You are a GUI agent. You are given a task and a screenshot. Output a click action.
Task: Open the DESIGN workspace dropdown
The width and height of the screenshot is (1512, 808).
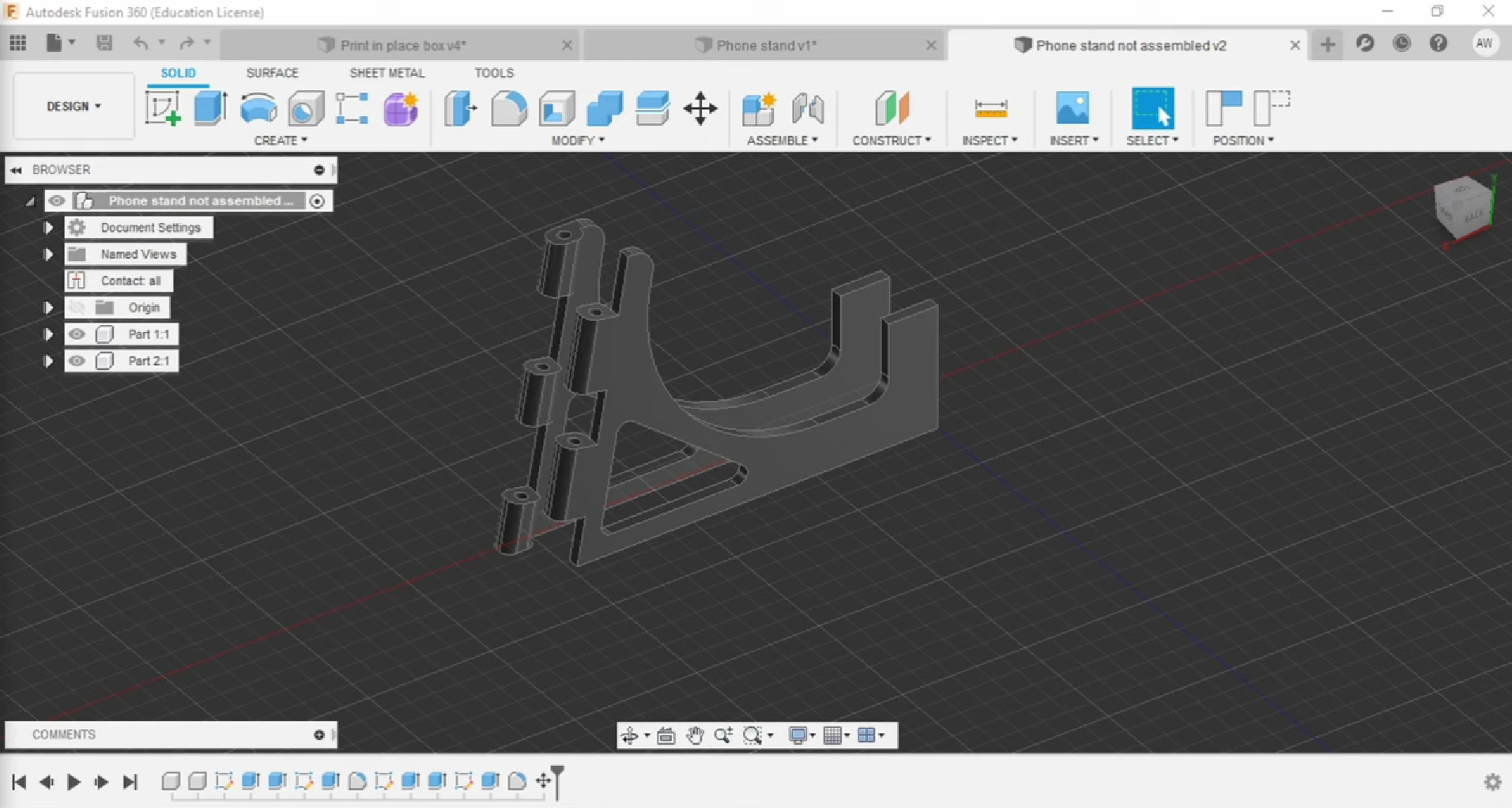point(74,106)
